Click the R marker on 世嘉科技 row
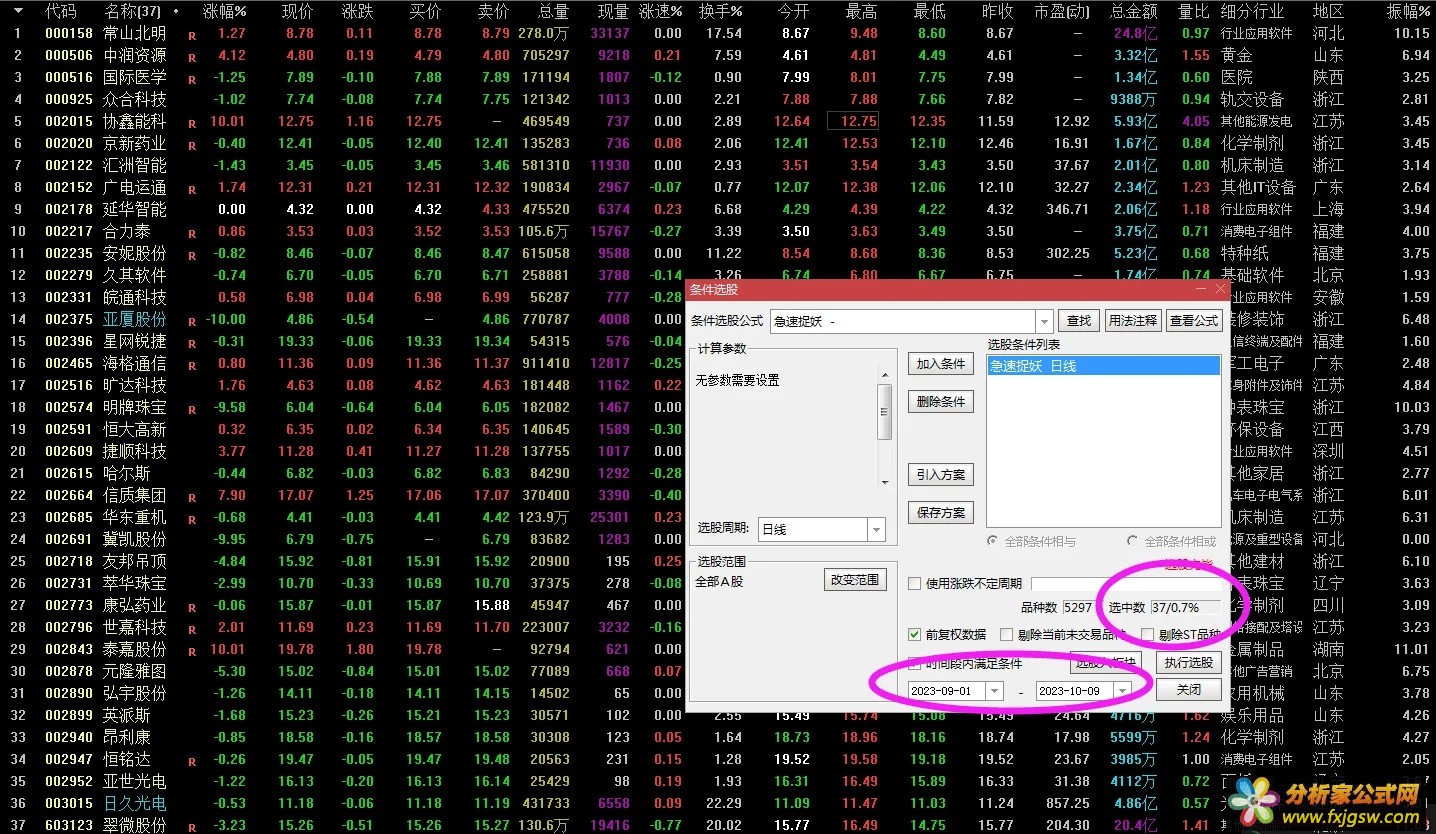This screenshot has width=1436, height=834. (x=192, y=629)
